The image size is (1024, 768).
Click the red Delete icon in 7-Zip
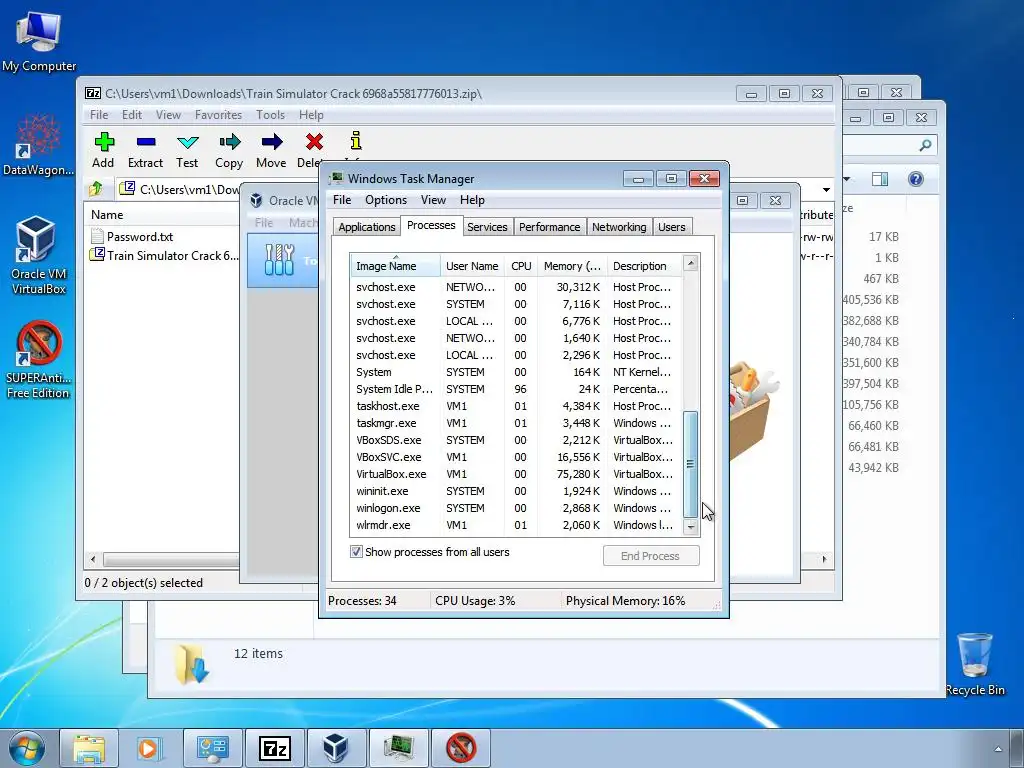314,142
